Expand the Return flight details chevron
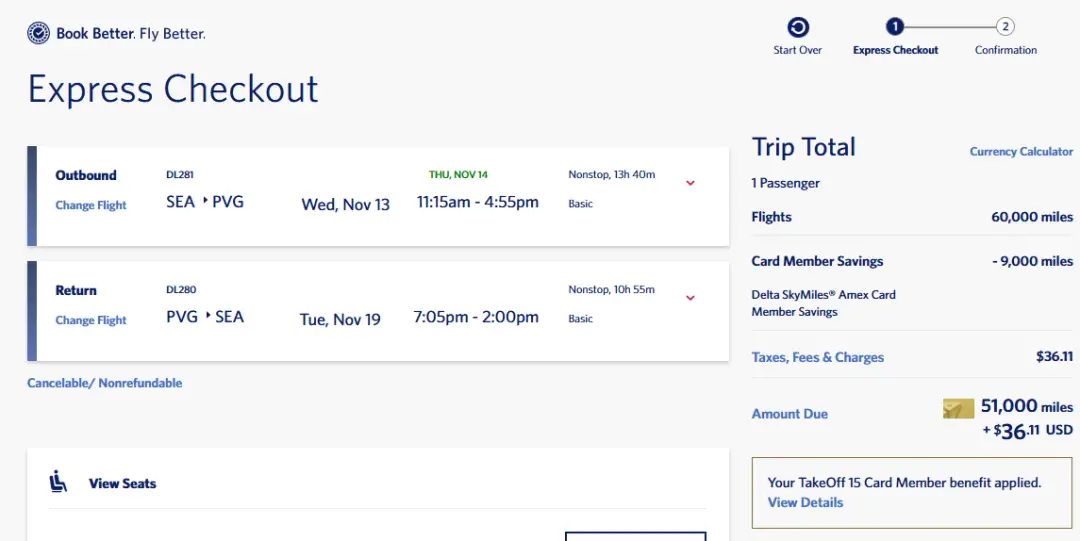Viewport: 1080px width, 541px height. [x=690, y=298]
